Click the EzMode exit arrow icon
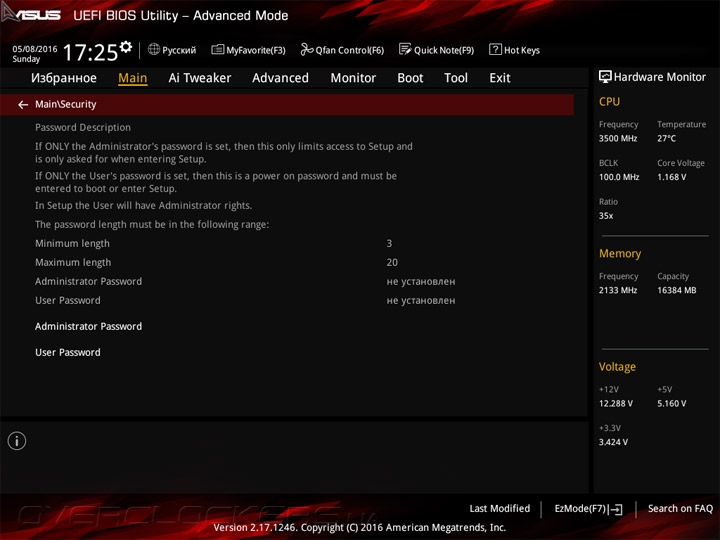 pyautogui.click(x=616, y=509)
